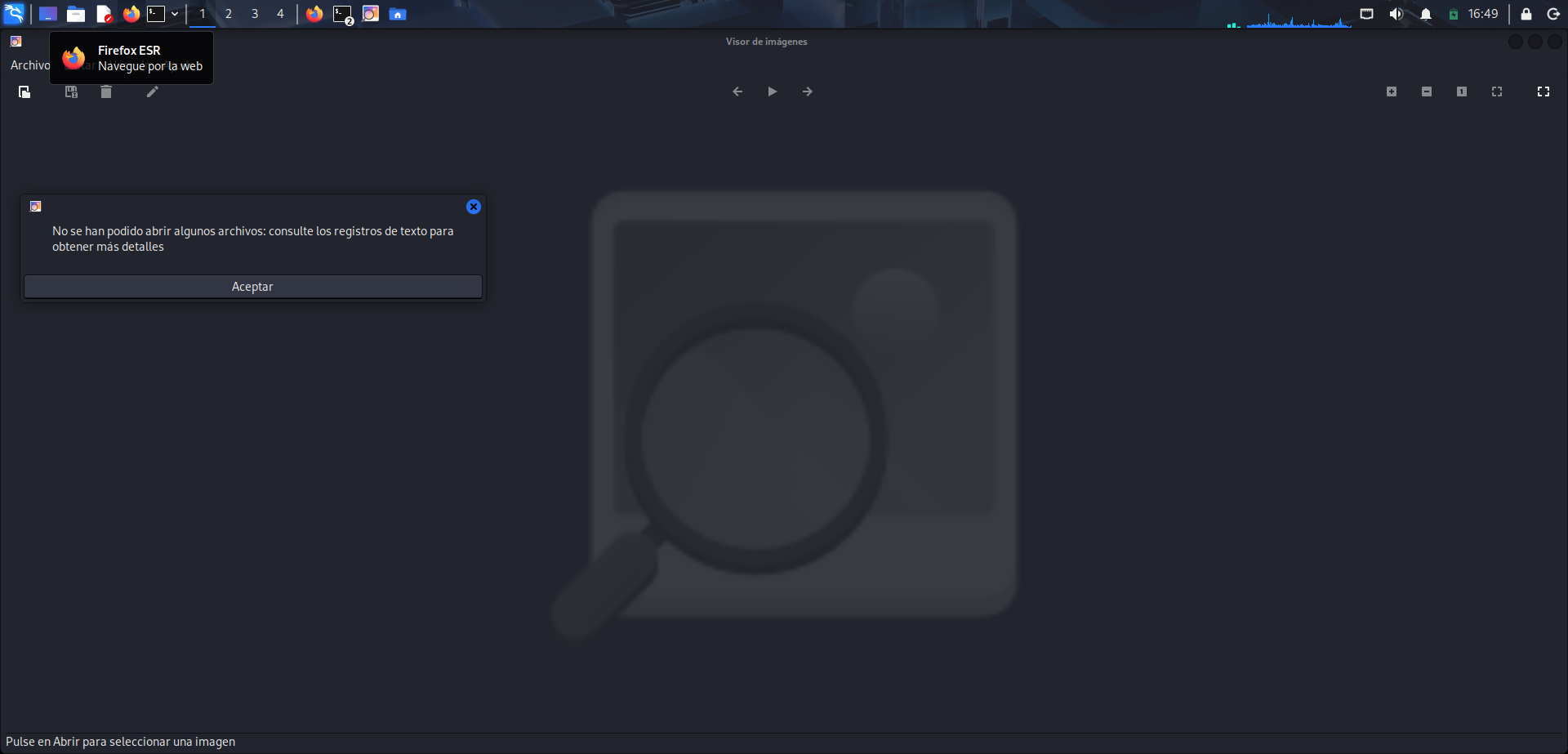Toggle fullscreen mode in image viewer

coord(1543,91)
